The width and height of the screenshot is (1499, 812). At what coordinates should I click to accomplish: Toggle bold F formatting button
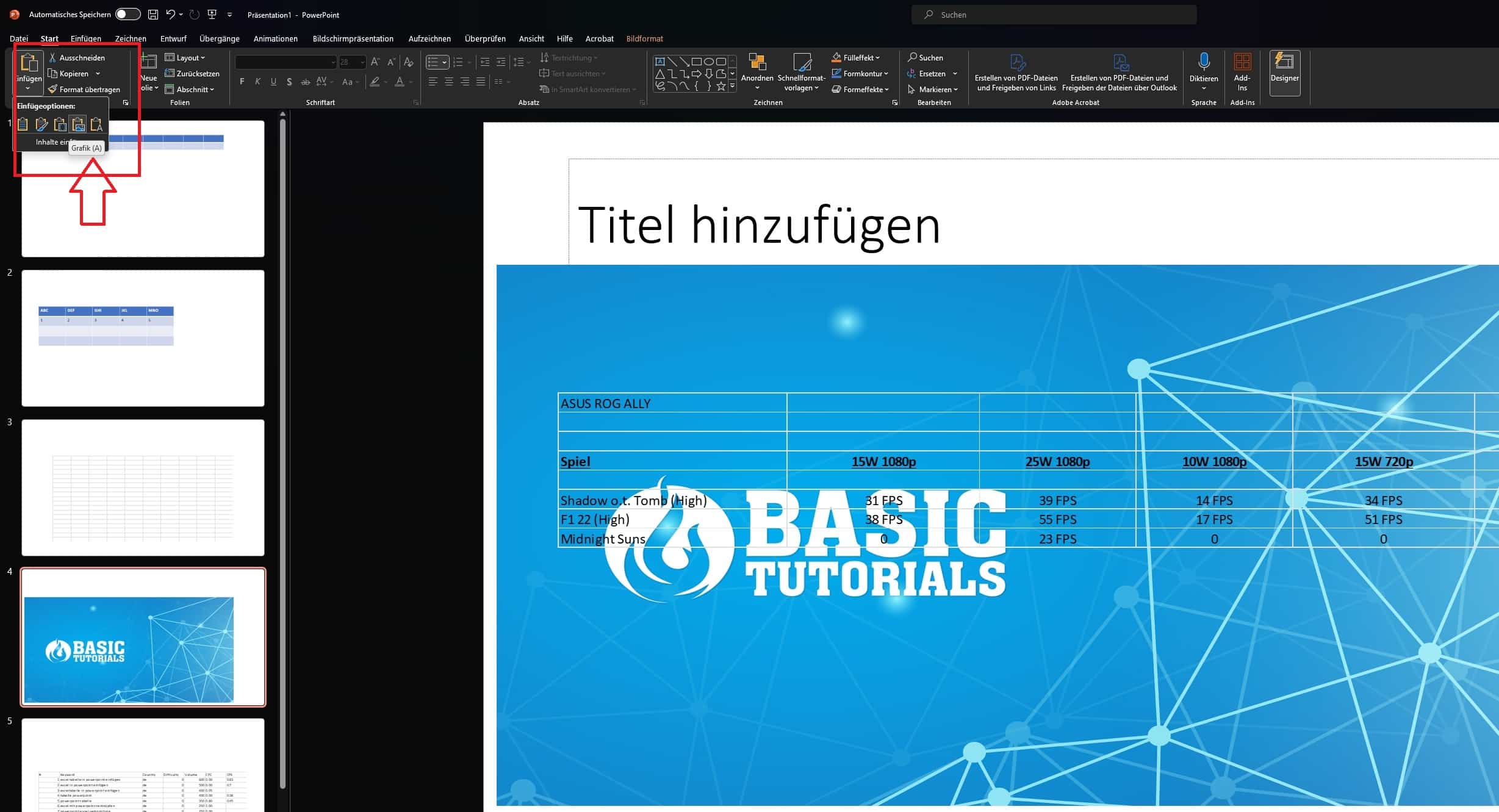(242, 82)
